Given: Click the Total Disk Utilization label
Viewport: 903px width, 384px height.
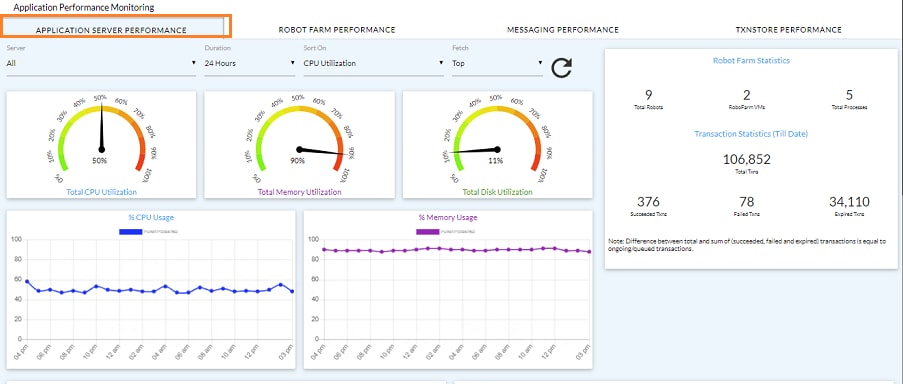Looking at the screenshot, I should 498,192.
